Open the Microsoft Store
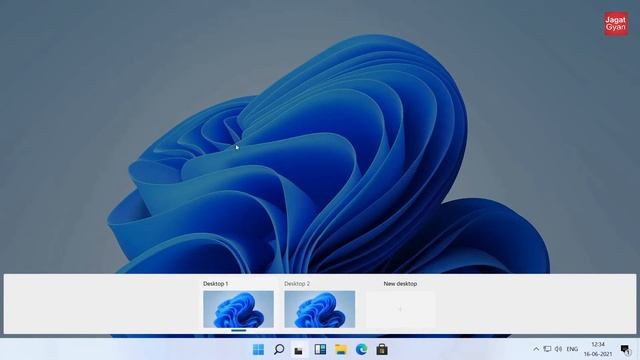This screenshot has height=360, width=640. pos(382,349)
